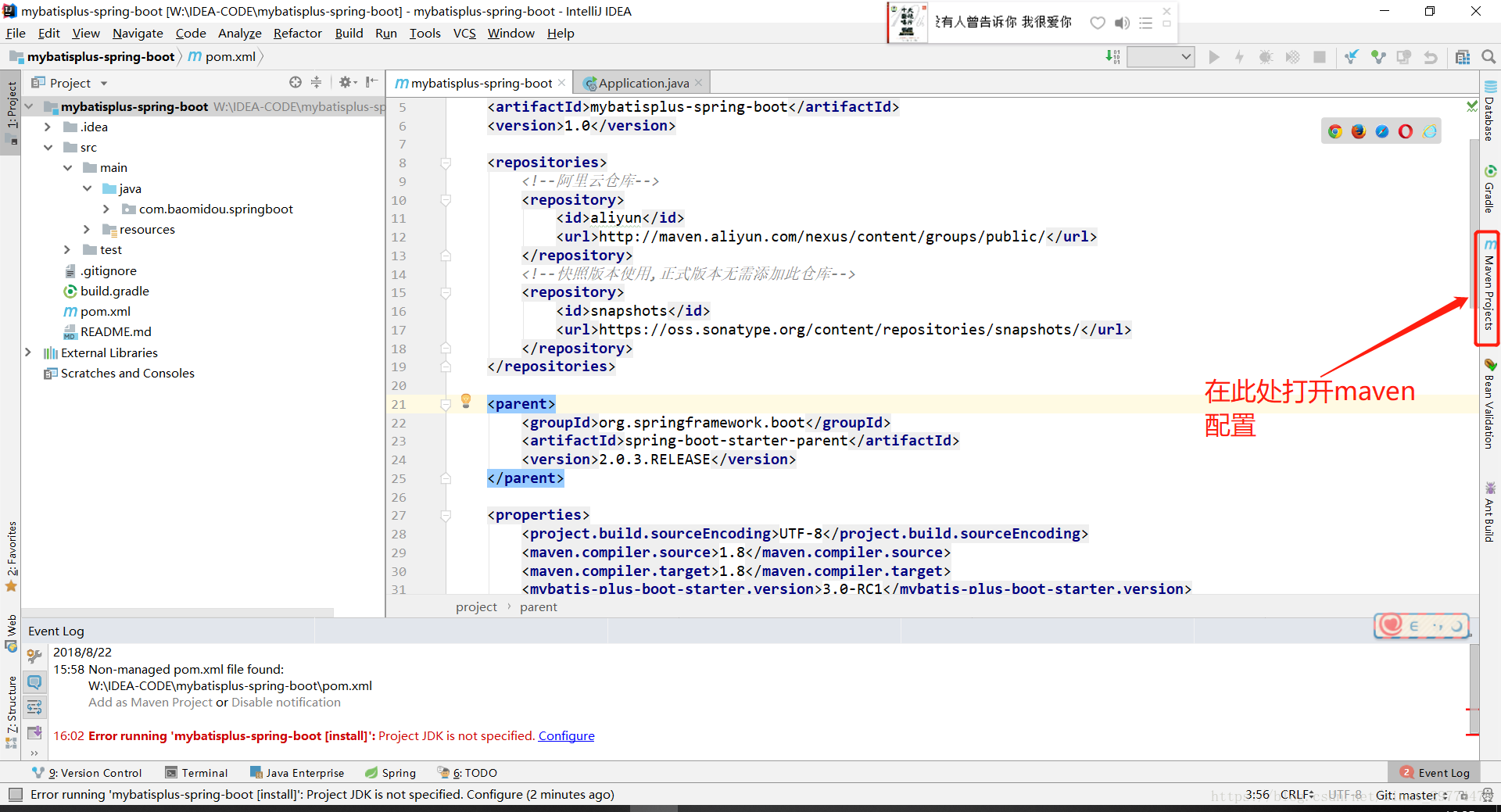Click the Debug bug icon
The width and height of the screenshot is (1501, 812).
coord(1266,57)
